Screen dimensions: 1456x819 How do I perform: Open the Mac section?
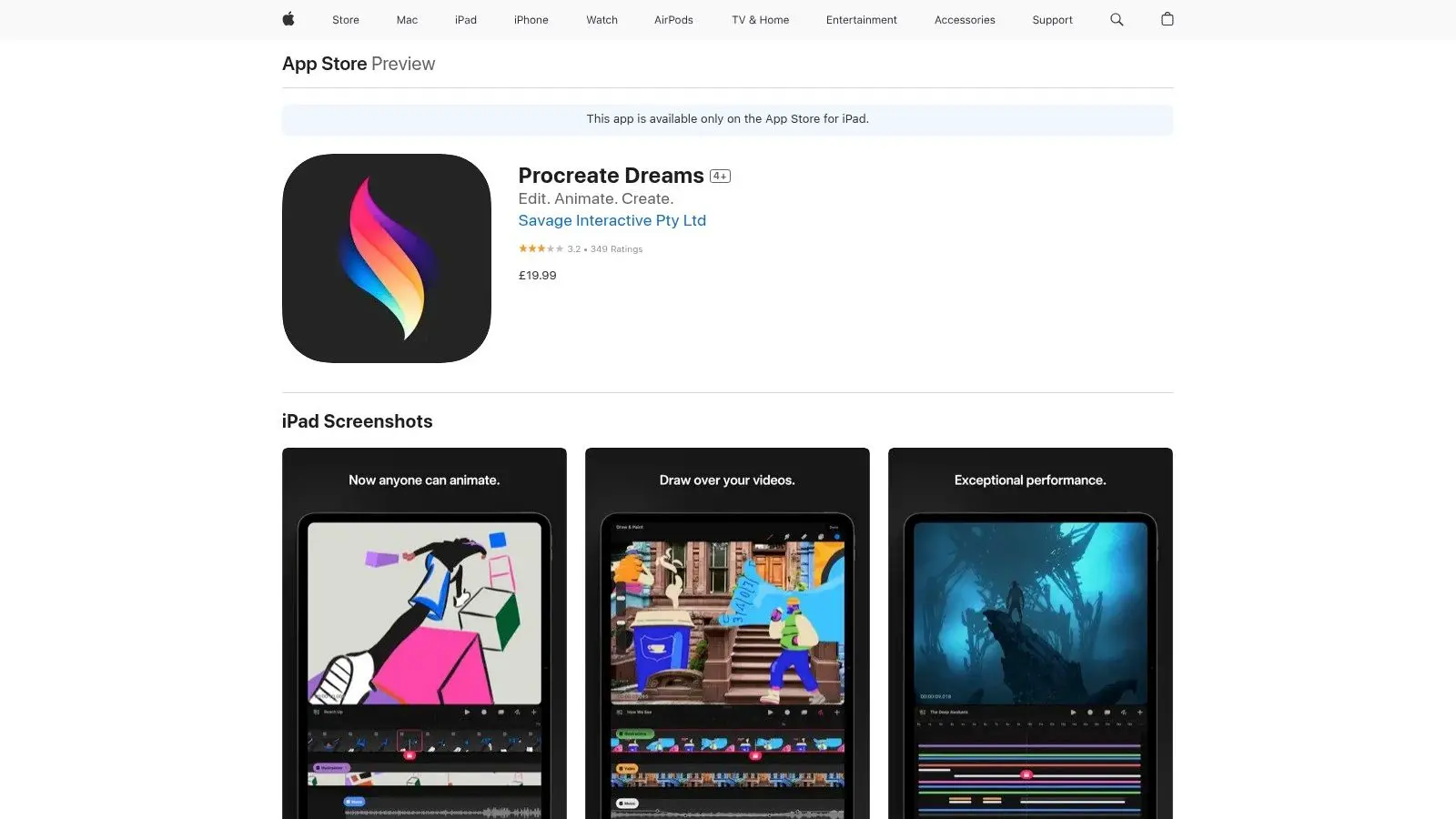coord(406,19)
